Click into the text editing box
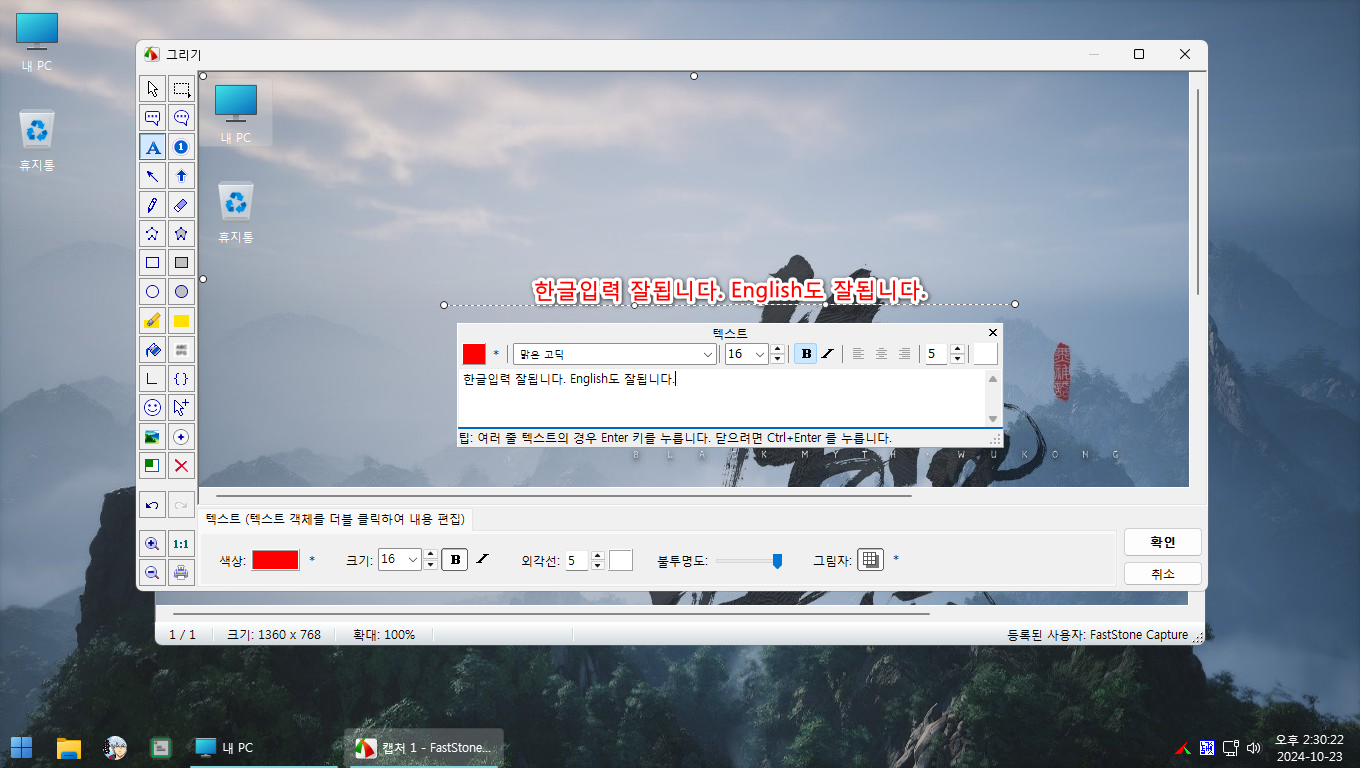The width and height of the screenshot is (1360, 768). 721,398
